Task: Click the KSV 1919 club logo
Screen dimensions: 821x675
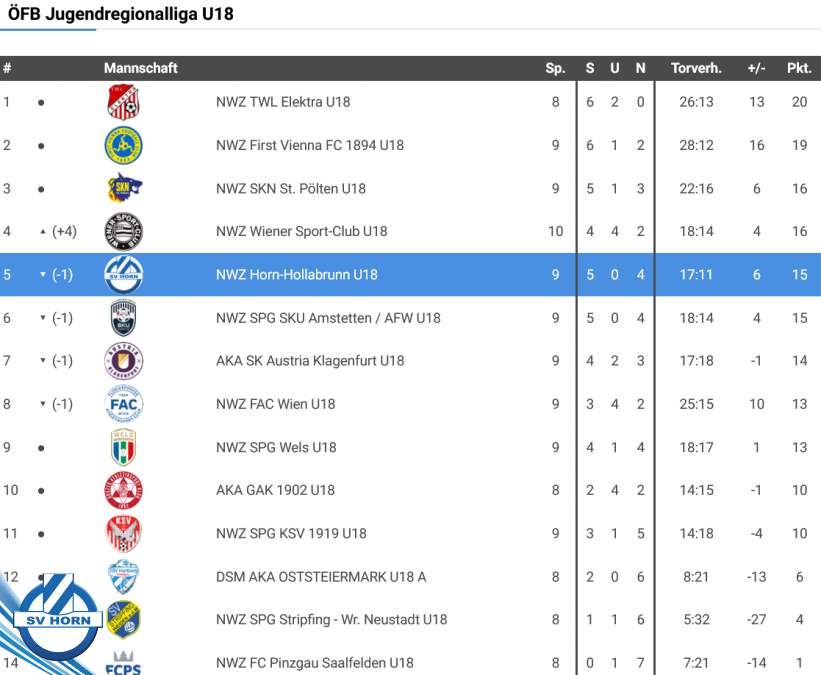Action: tap(124, 533)
